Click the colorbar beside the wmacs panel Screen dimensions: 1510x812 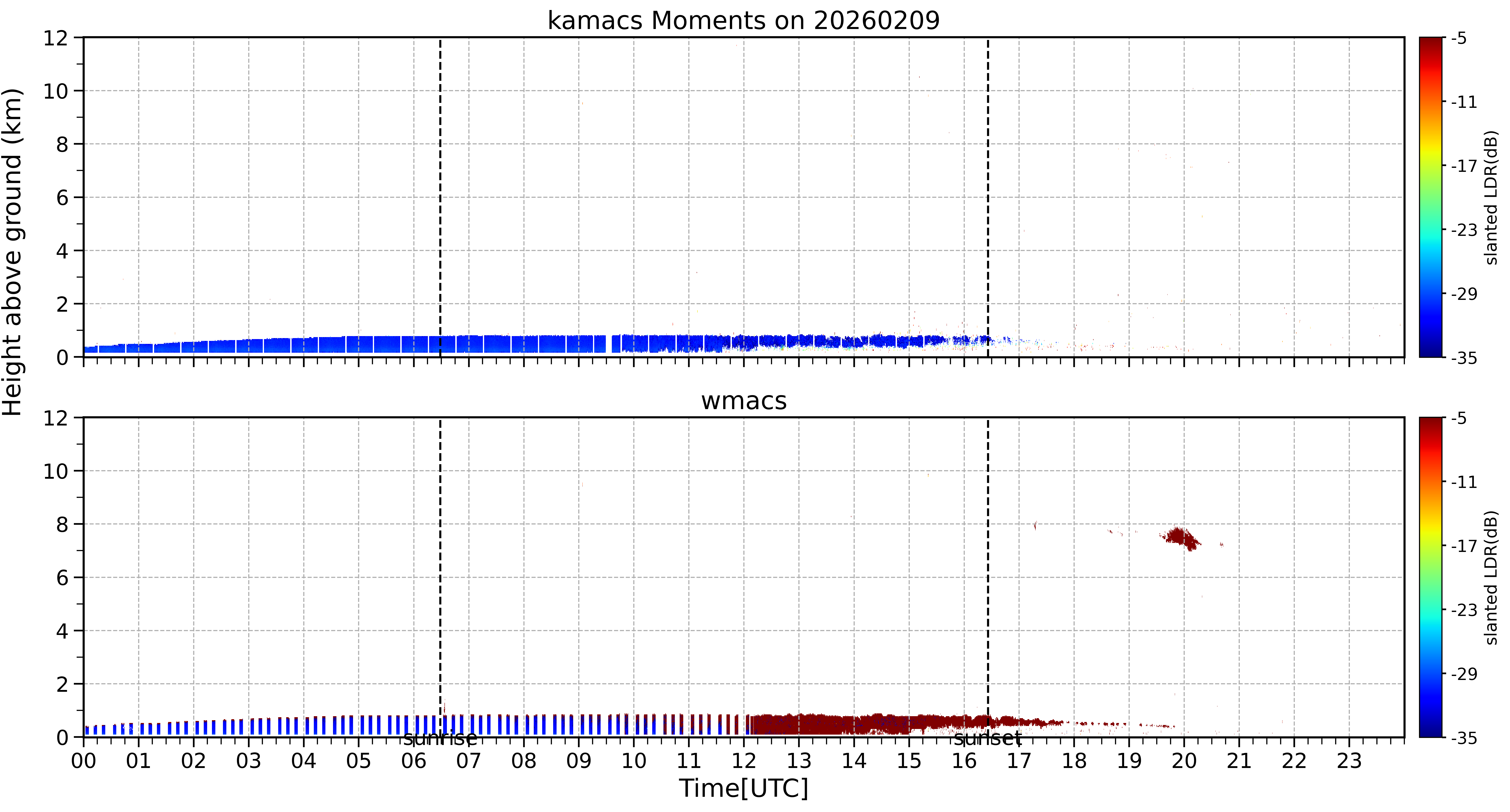[1431, 577]
